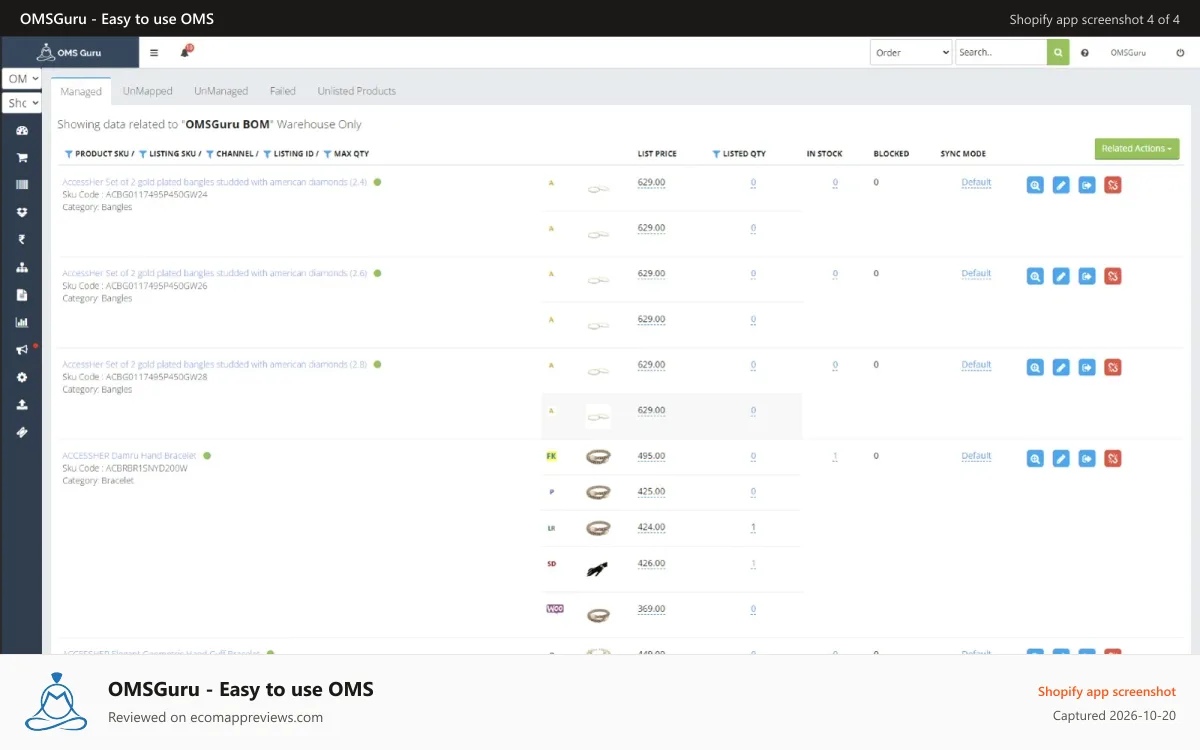1200x750 pixels.
Task: Open the AccessHer bangles (2.6) product link
Action: [215, 273]
